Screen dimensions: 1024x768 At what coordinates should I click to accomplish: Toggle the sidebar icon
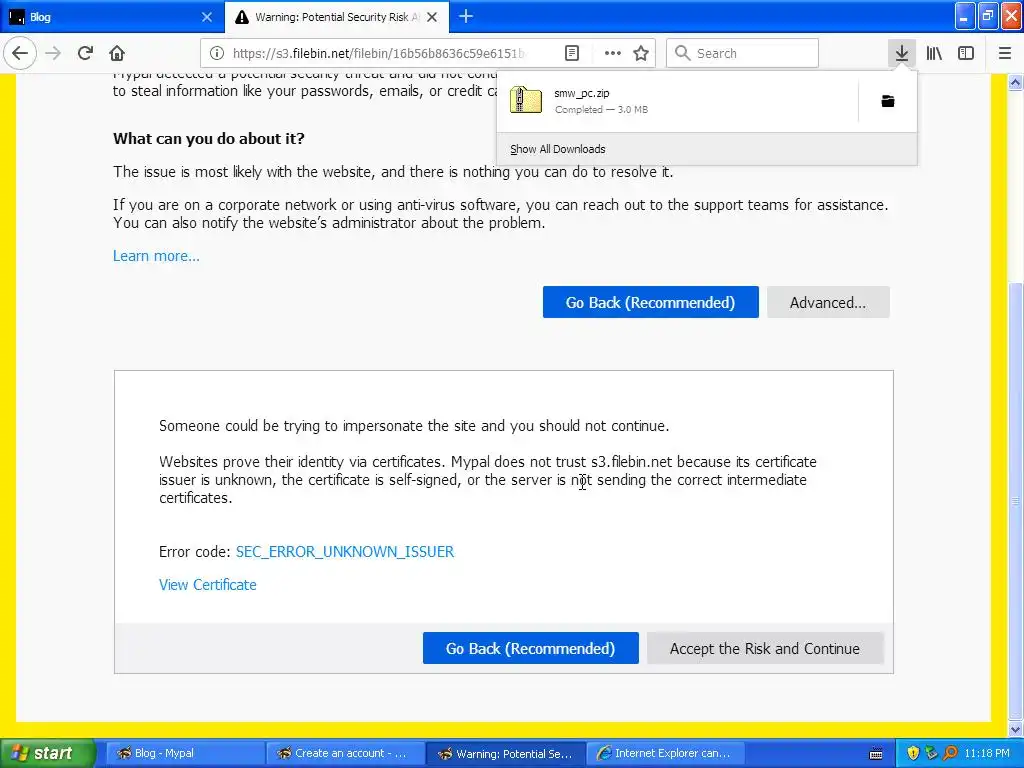pyautogui.click(x=966, y=53)
